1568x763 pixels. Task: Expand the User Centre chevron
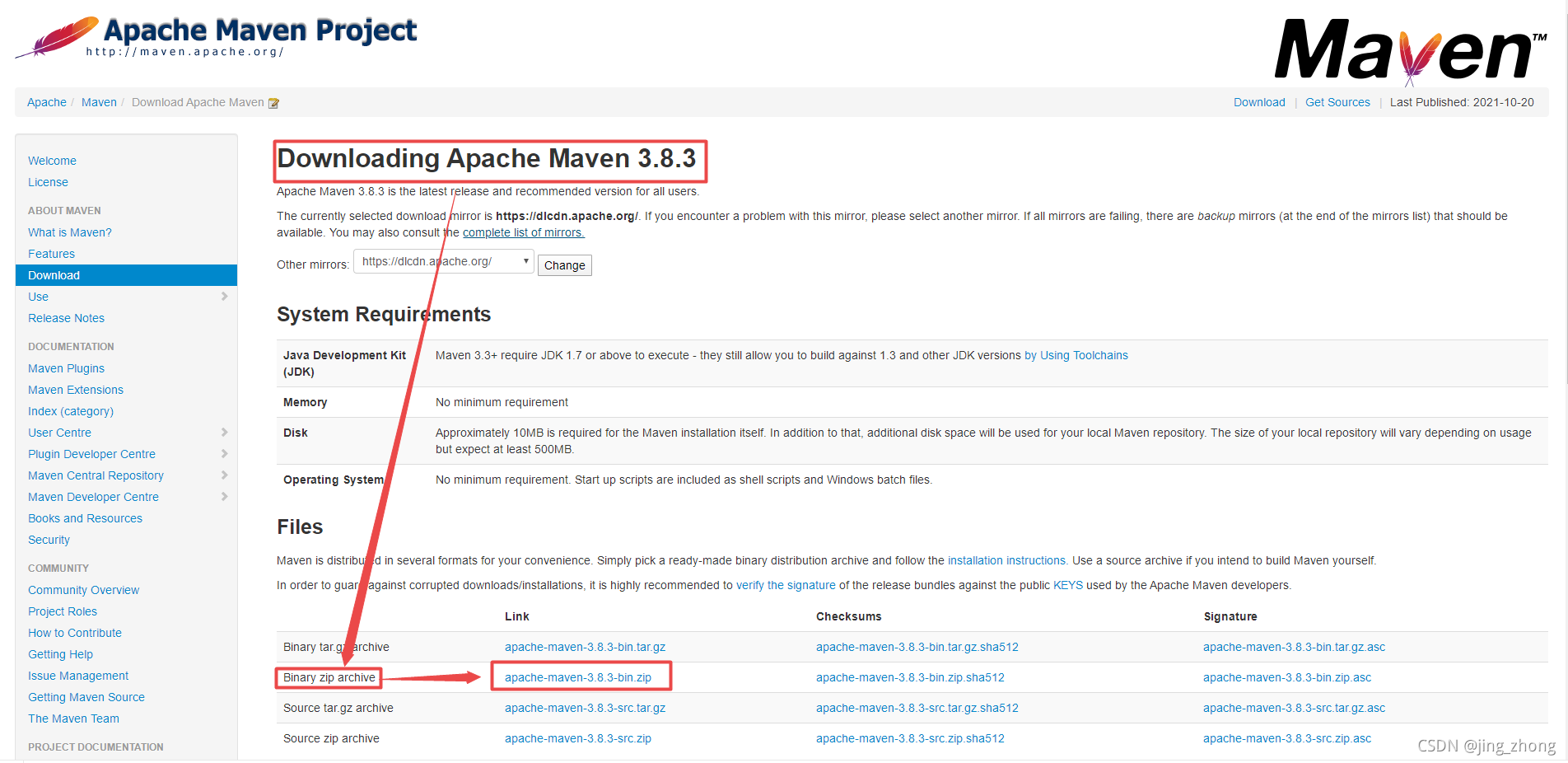(x=224, y=432)
